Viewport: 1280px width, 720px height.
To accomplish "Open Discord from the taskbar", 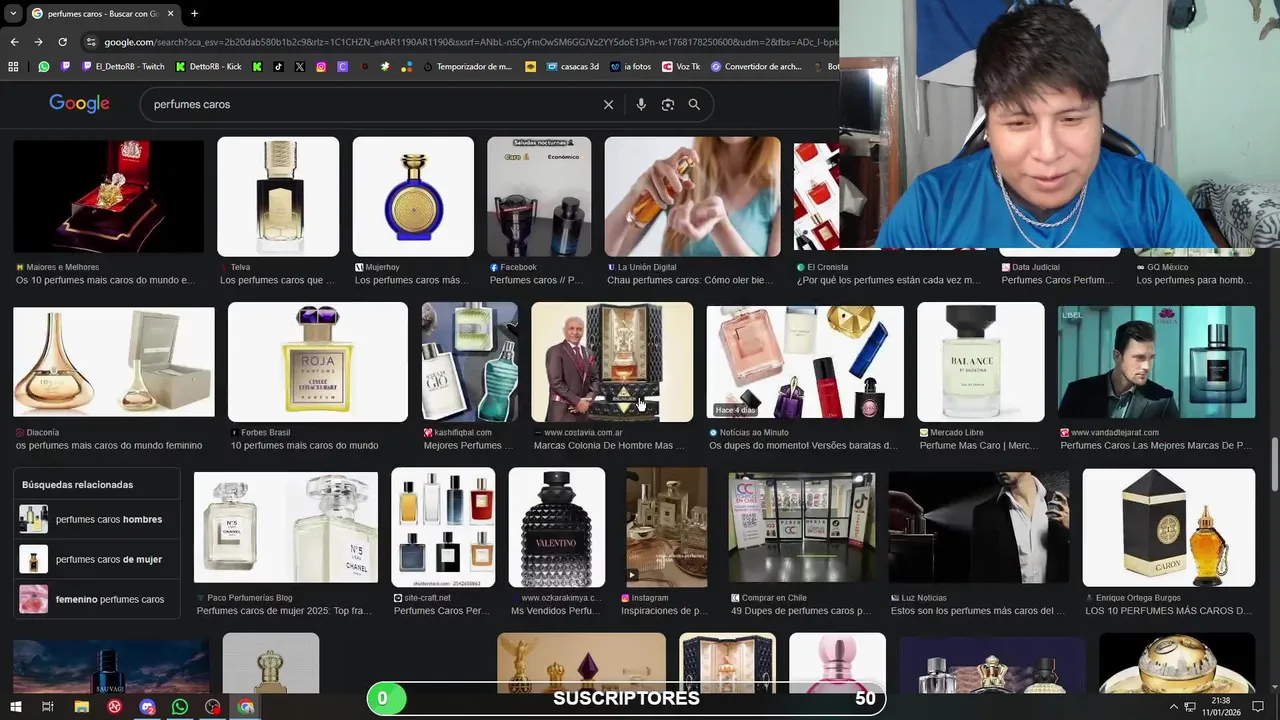I will 148,707.
